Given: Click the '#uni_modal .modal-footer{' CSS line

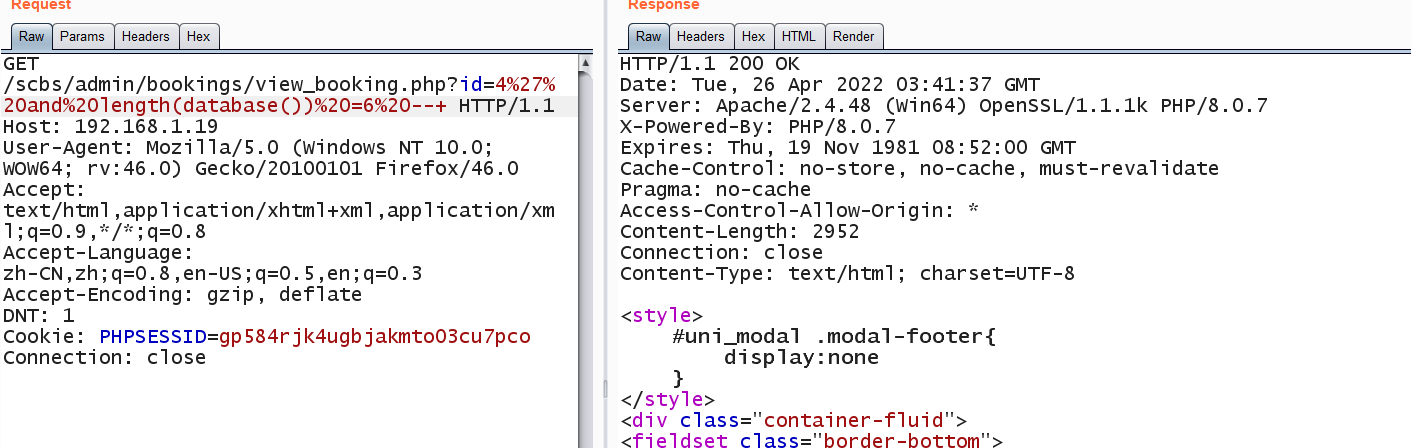Looking at the screenshot, I should click(x=836, y=337).
